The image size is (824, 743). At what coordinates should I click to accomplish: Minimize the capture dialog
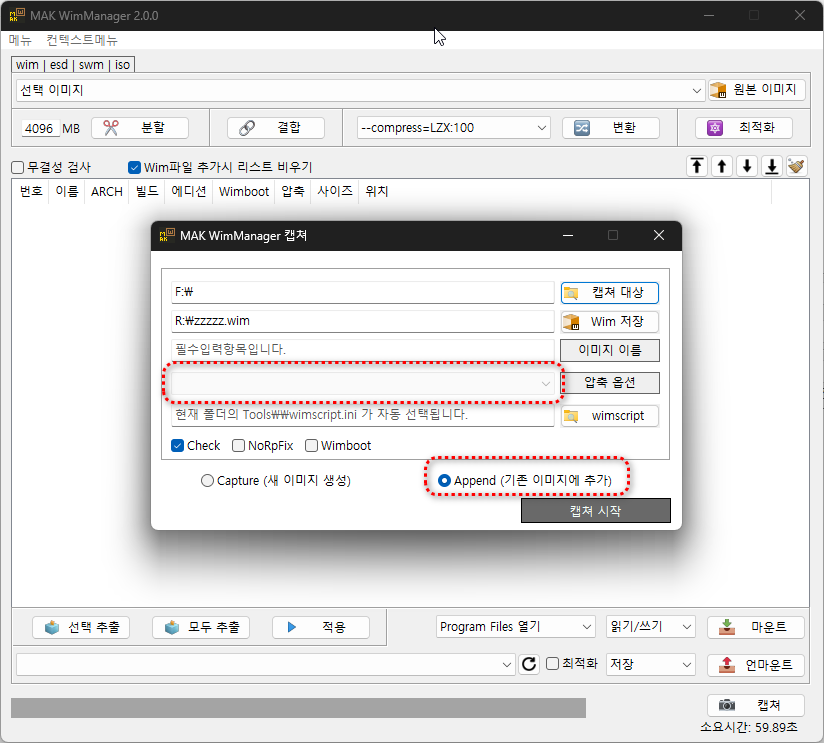point(568,235)
